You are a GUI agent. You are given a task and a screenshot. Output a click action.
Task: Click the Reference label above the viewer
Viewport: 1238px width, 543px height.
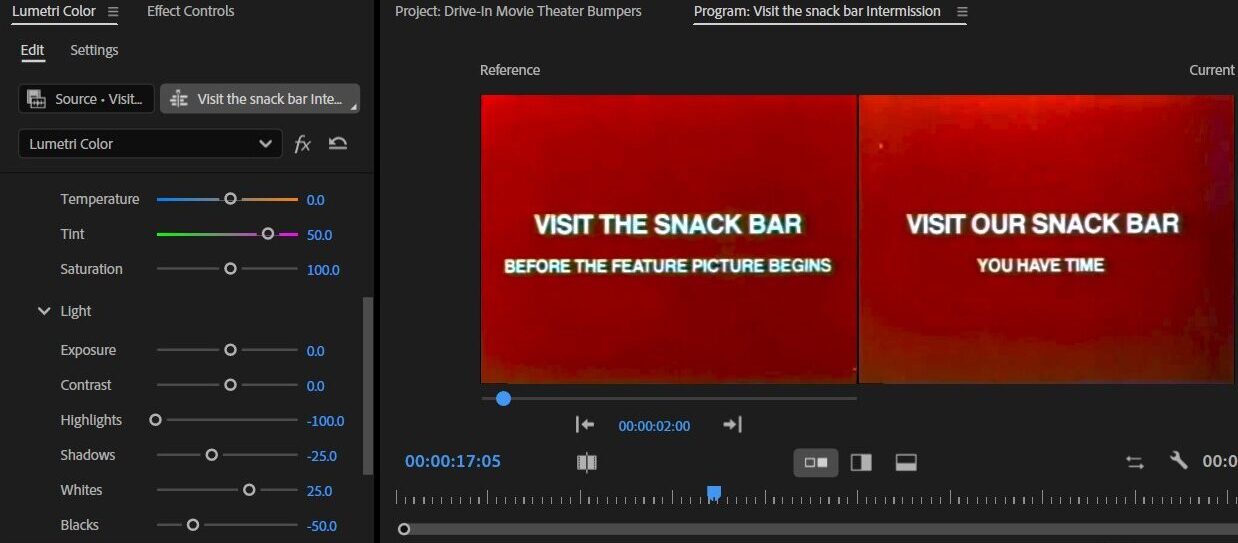pos(510,70)
